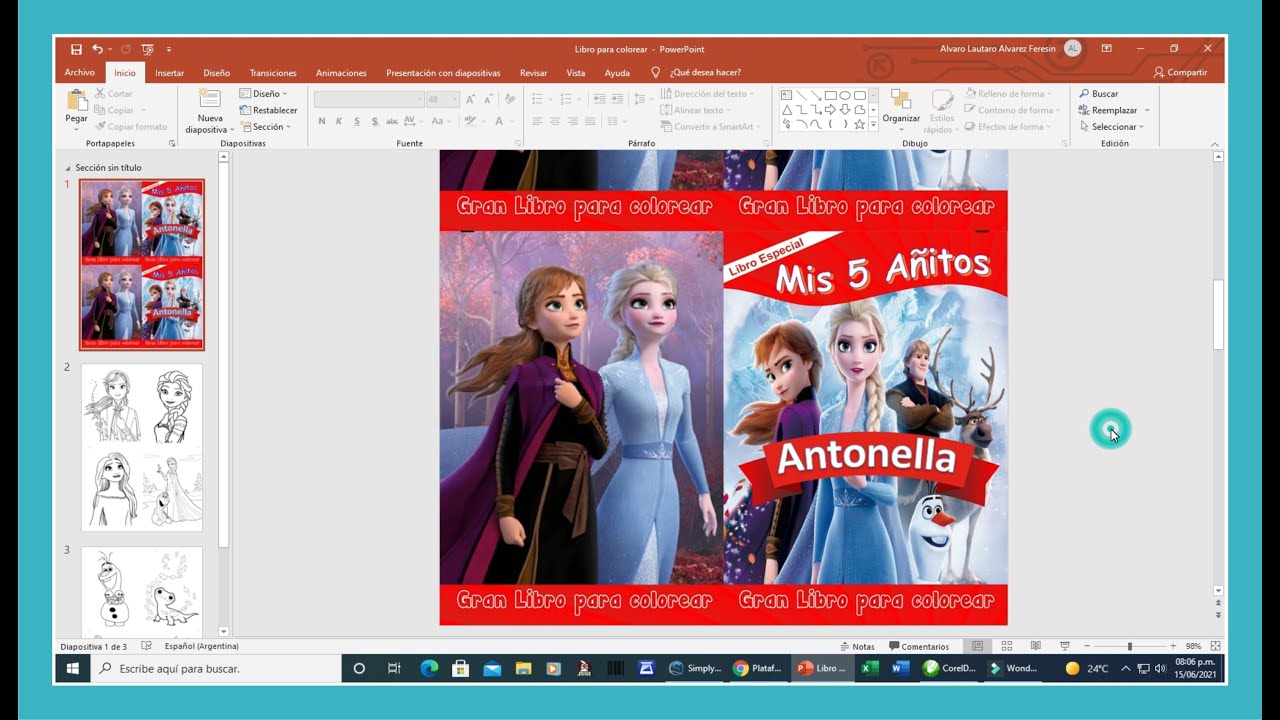Open the Reemplazar dropdown arrow
The height and width of the screenshot is (720, 1280).
1147,110
